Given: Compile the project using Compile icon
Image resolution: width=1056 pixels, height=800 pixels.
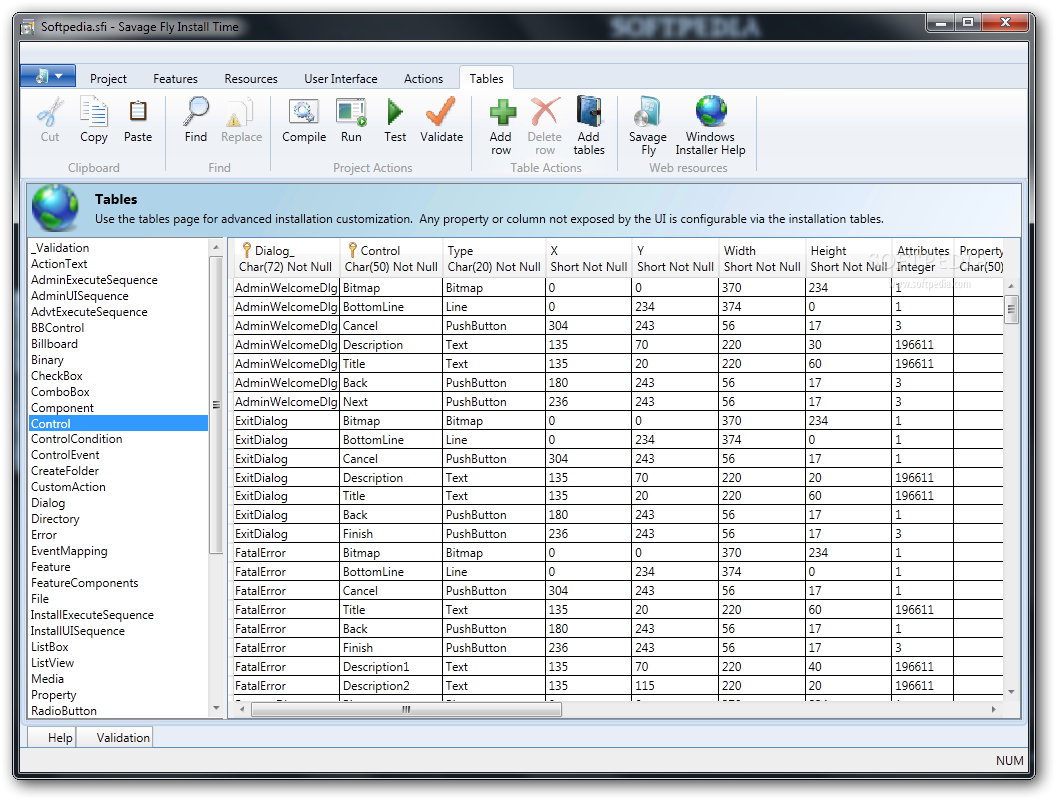Looking at the screenshot, I should pos(304,112).
